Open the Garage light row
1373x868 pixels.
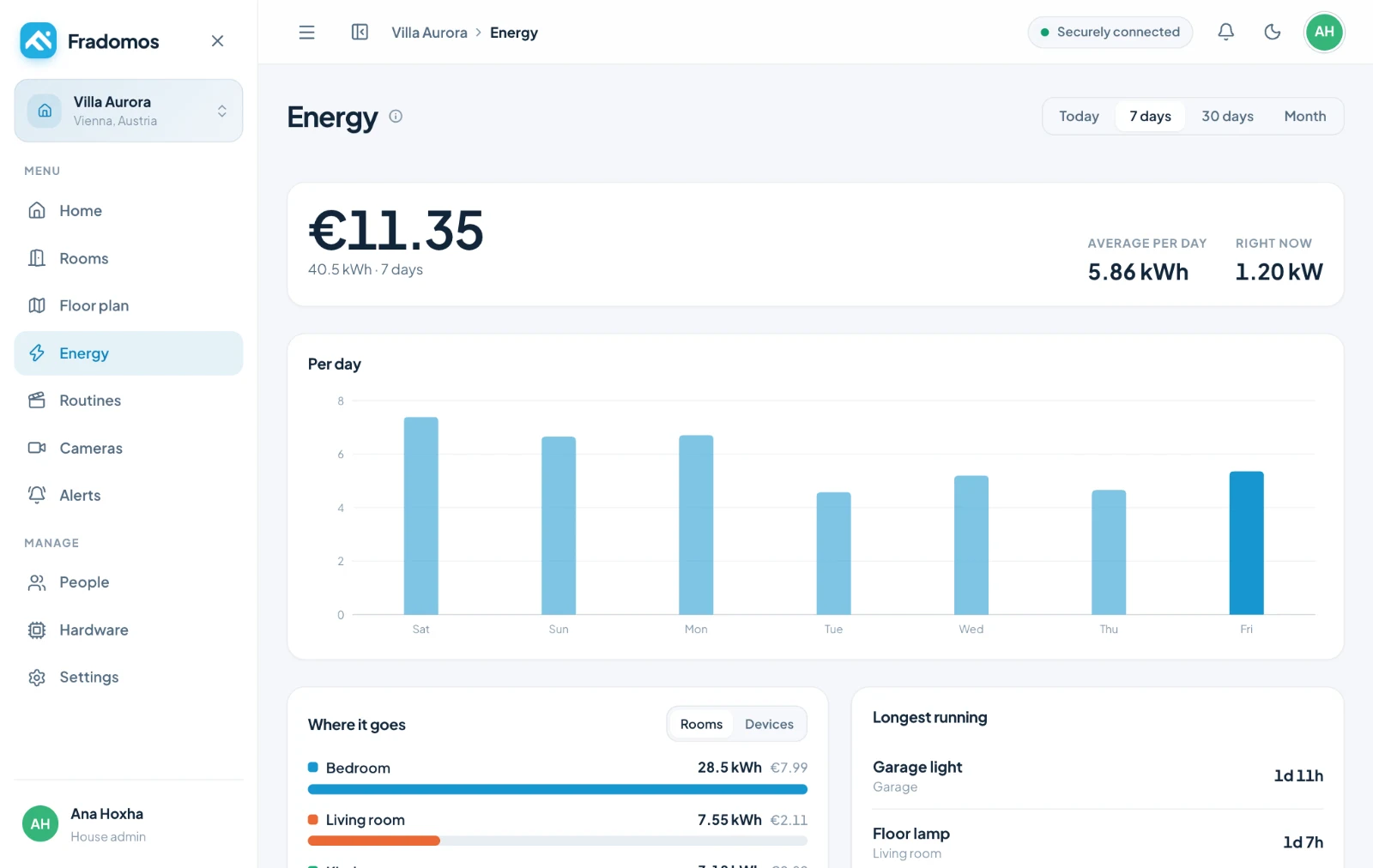(x=1098, y=776)
